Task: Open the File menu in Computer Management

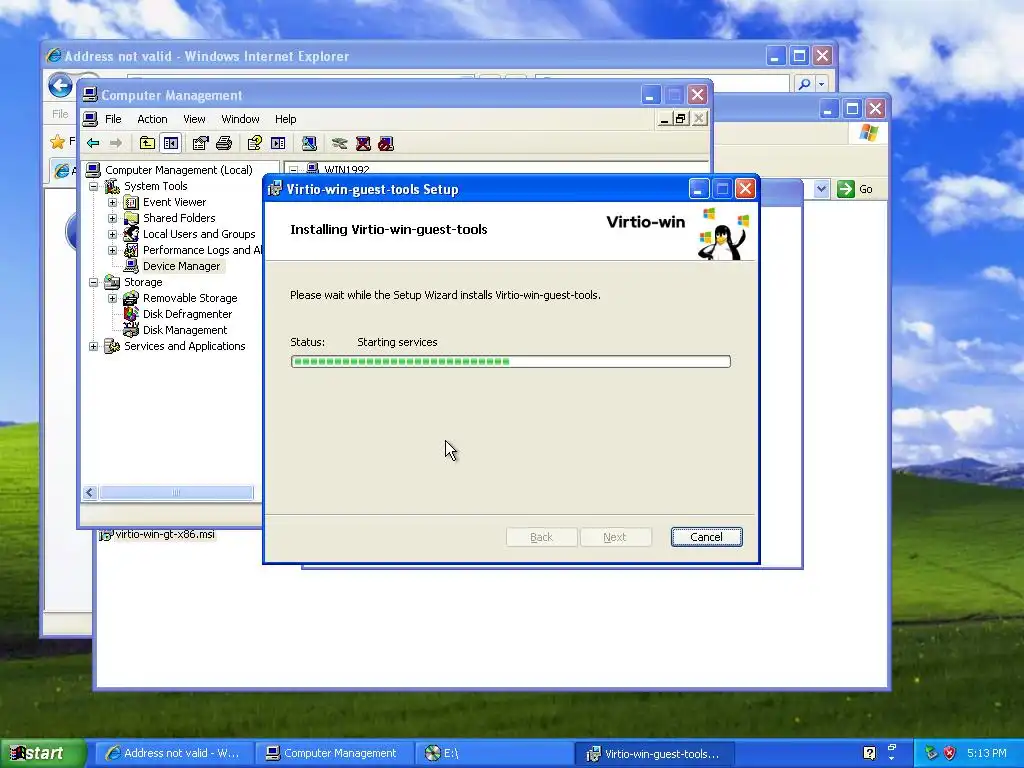Action: [114, 119]
